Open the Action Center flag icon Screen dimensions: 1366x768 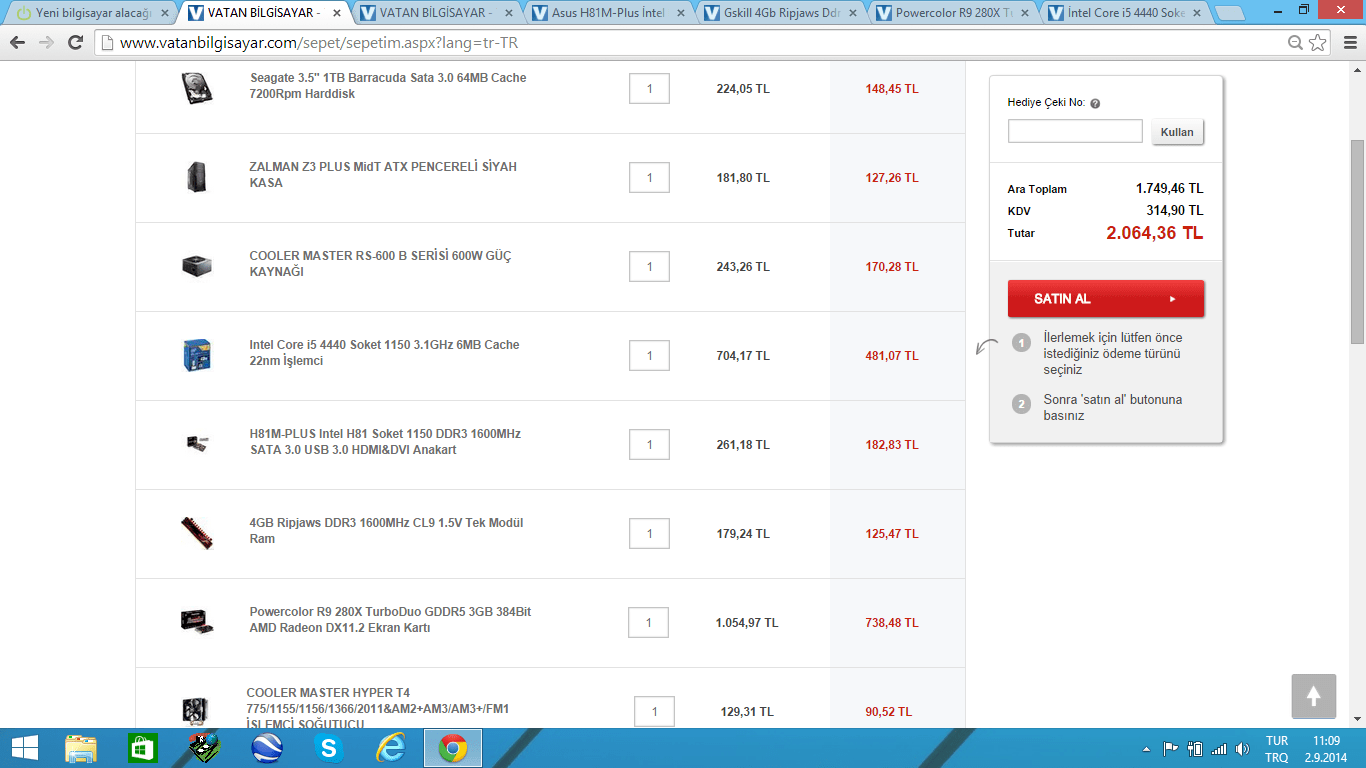(x=1170, y=749)
